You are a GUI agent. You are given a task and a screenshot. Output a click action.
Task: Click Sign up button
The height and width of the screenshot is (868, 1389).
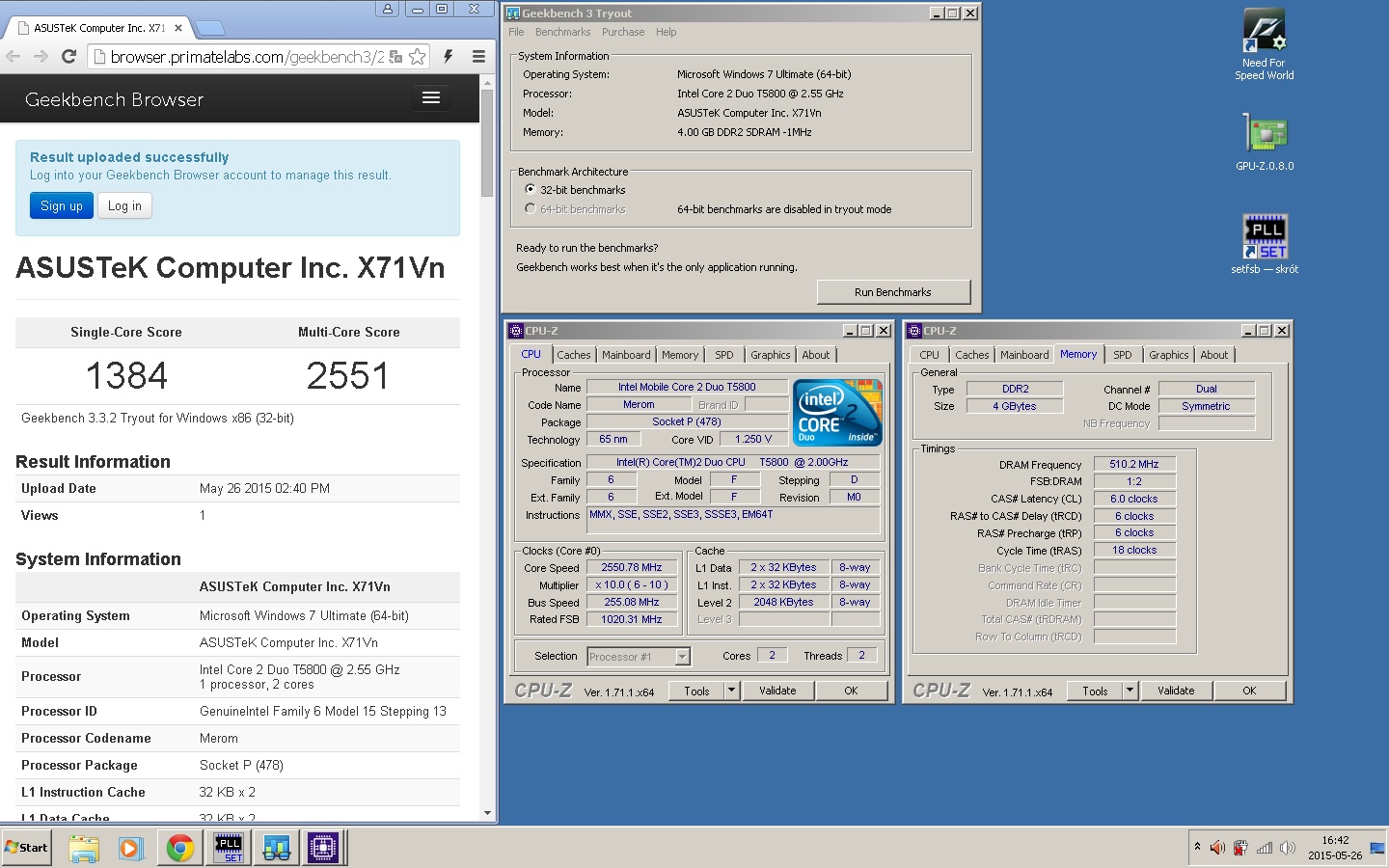pos(62,205)
